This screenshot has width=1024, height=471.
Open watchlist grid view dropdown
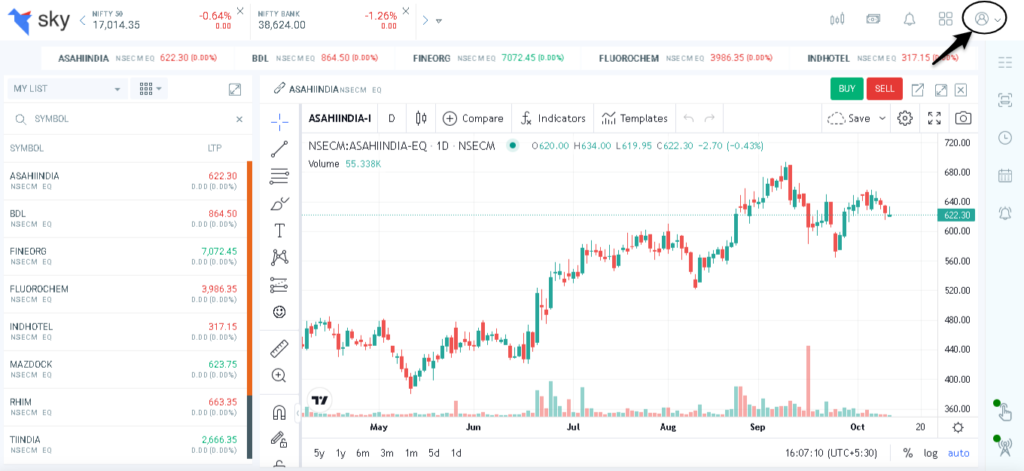point(150,89)
